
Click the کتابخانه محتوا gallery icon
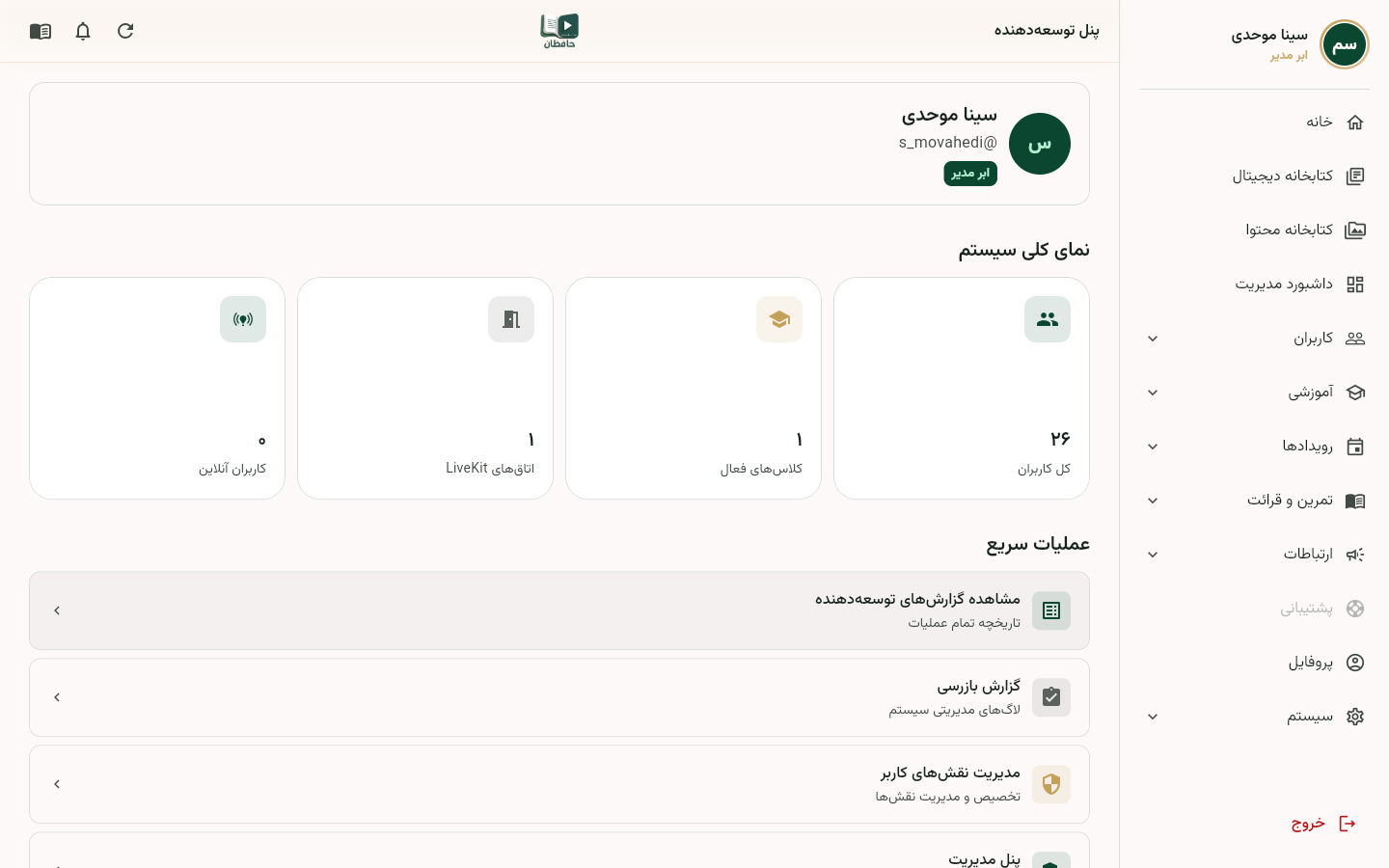(x=1355, y=231)
